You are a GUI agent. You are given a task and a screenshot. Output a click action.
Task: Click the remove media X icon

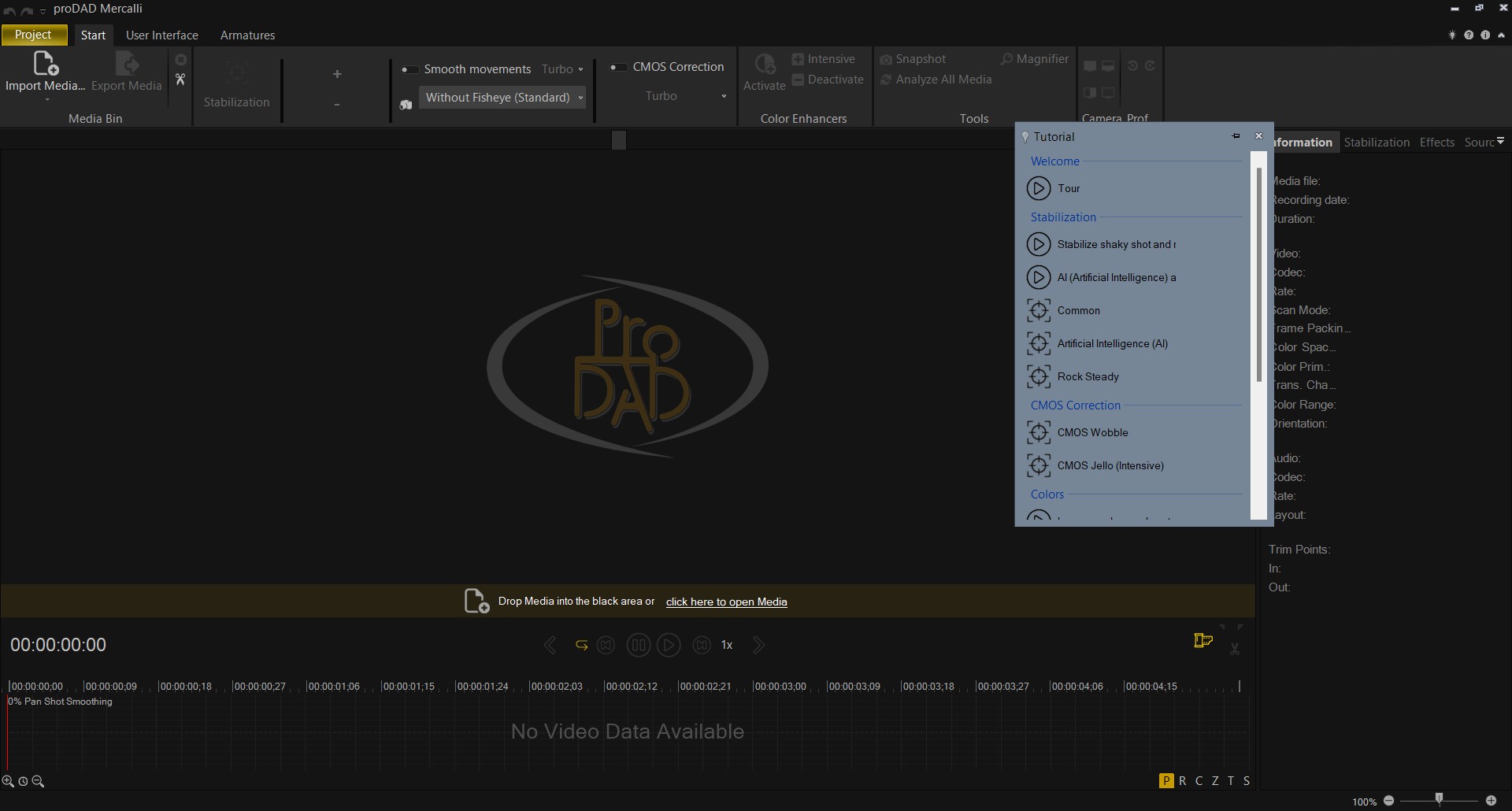[x=180, y=60]
